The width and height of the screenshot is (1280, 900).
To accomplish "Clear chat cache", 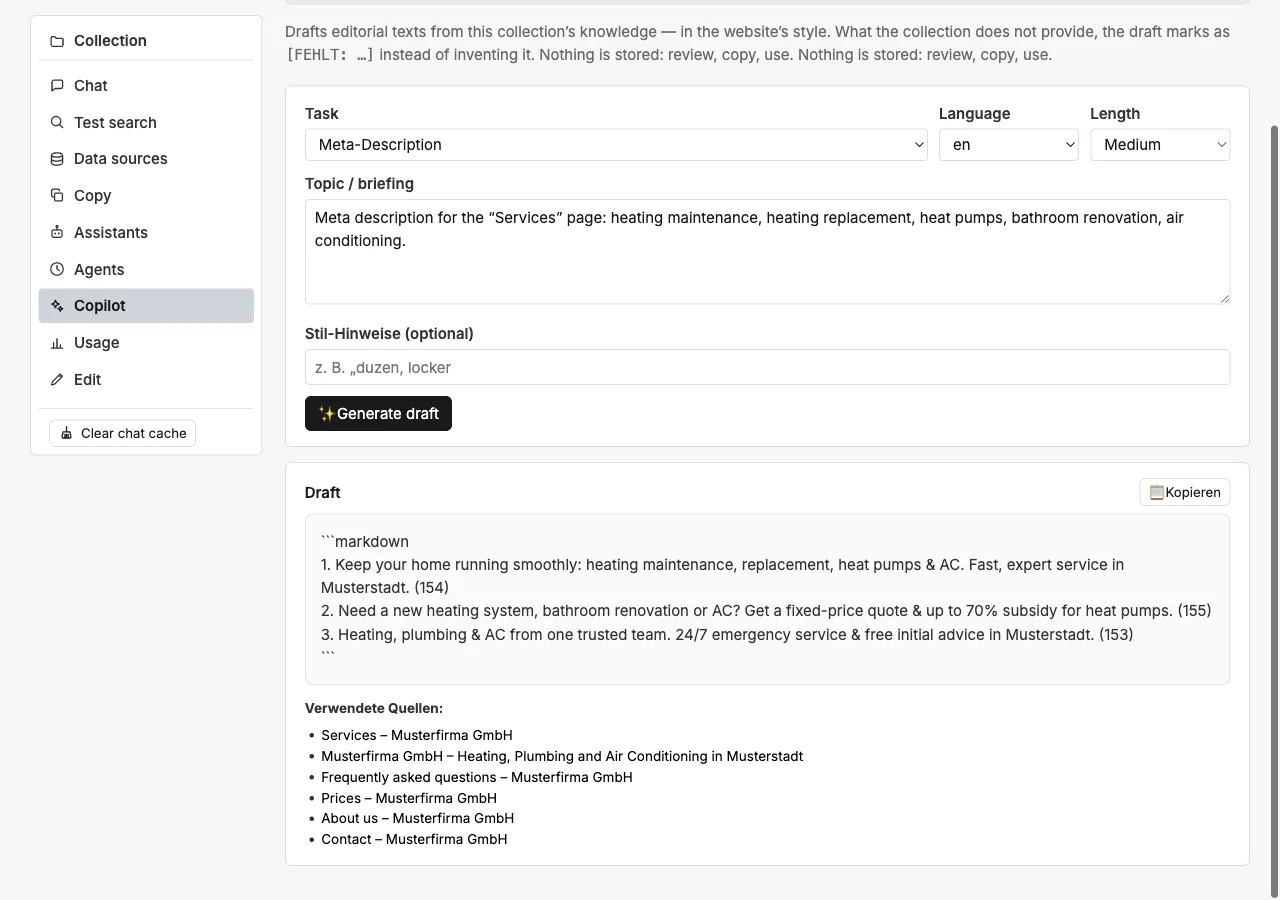I will [122, 434].
